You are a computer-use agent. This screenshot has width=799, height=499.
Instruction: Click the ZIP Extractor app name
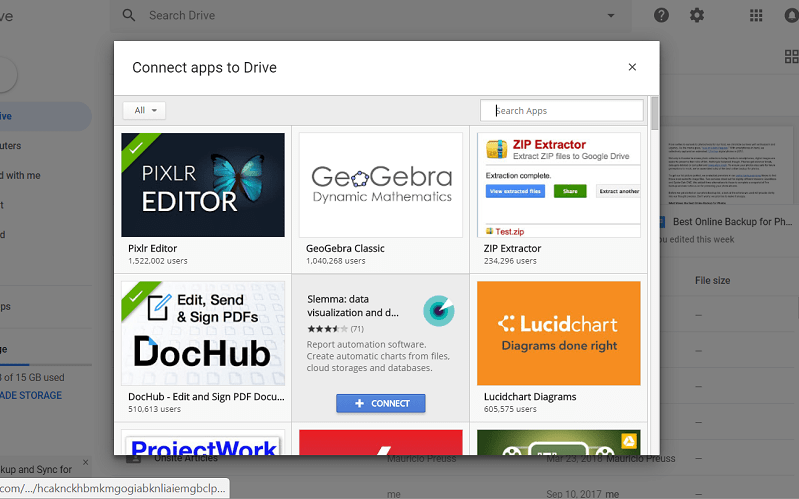pyautogui.click(x=512, y=248)
